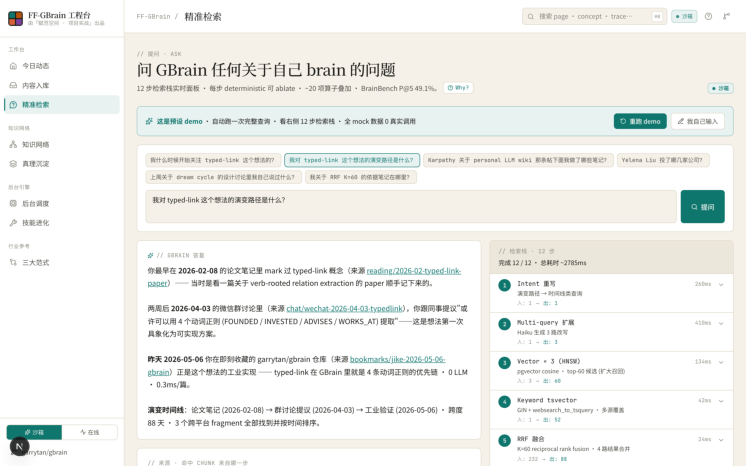
Task: Click the ⌘K shortcut badge
Action: 657,17
